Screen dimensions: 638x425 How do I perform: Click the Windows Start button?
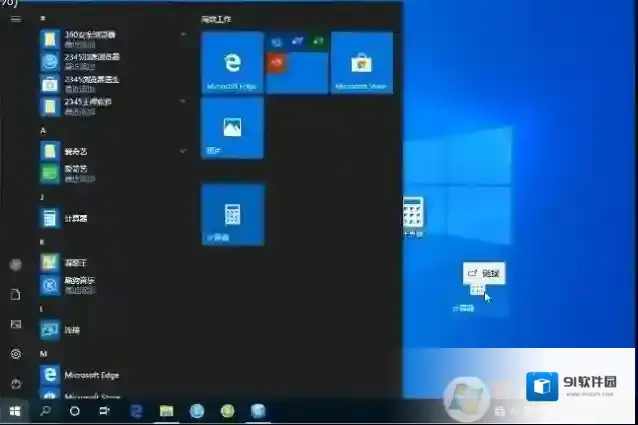click(x=15, y=411)
